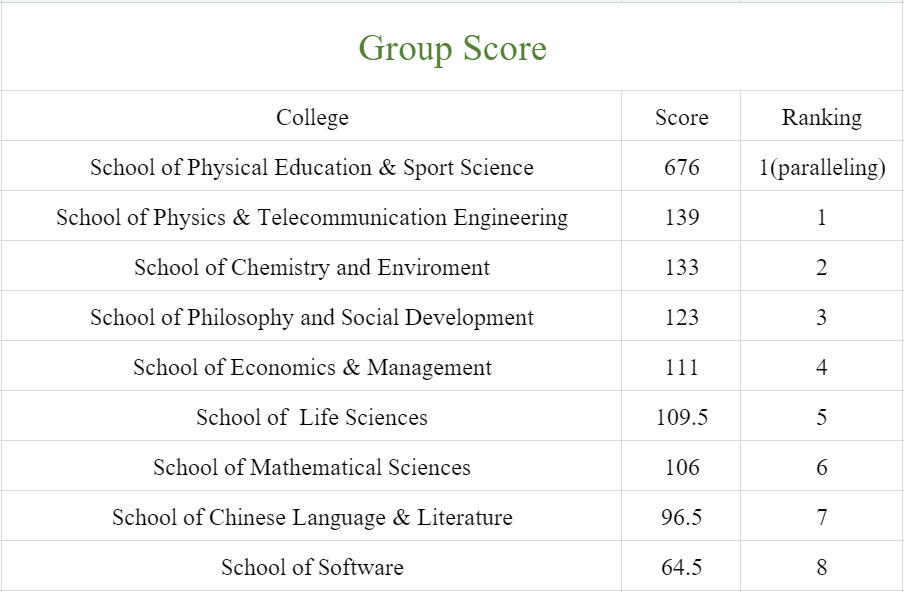
Task: Select School of Chemistry and Enviroment cell
Action: pyautogui.click(x=312, y=267)
